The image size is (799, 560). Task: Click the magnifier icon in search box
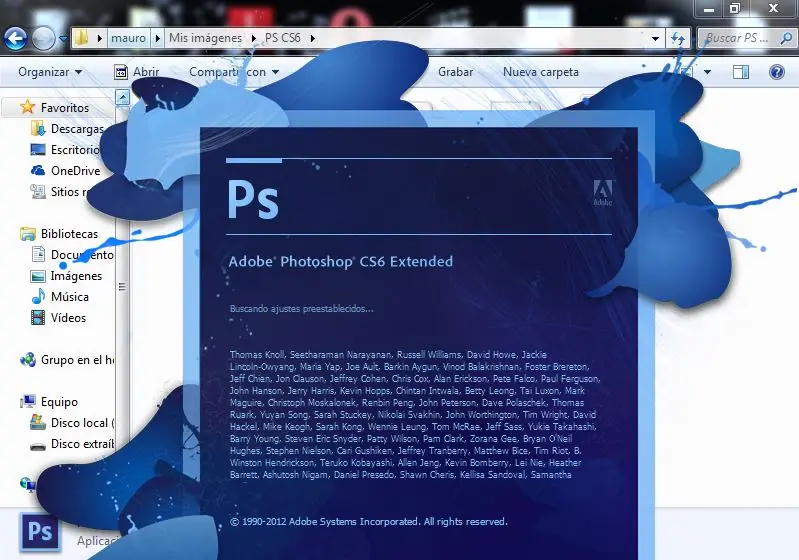pyautogui.click(x=786, y=38)
